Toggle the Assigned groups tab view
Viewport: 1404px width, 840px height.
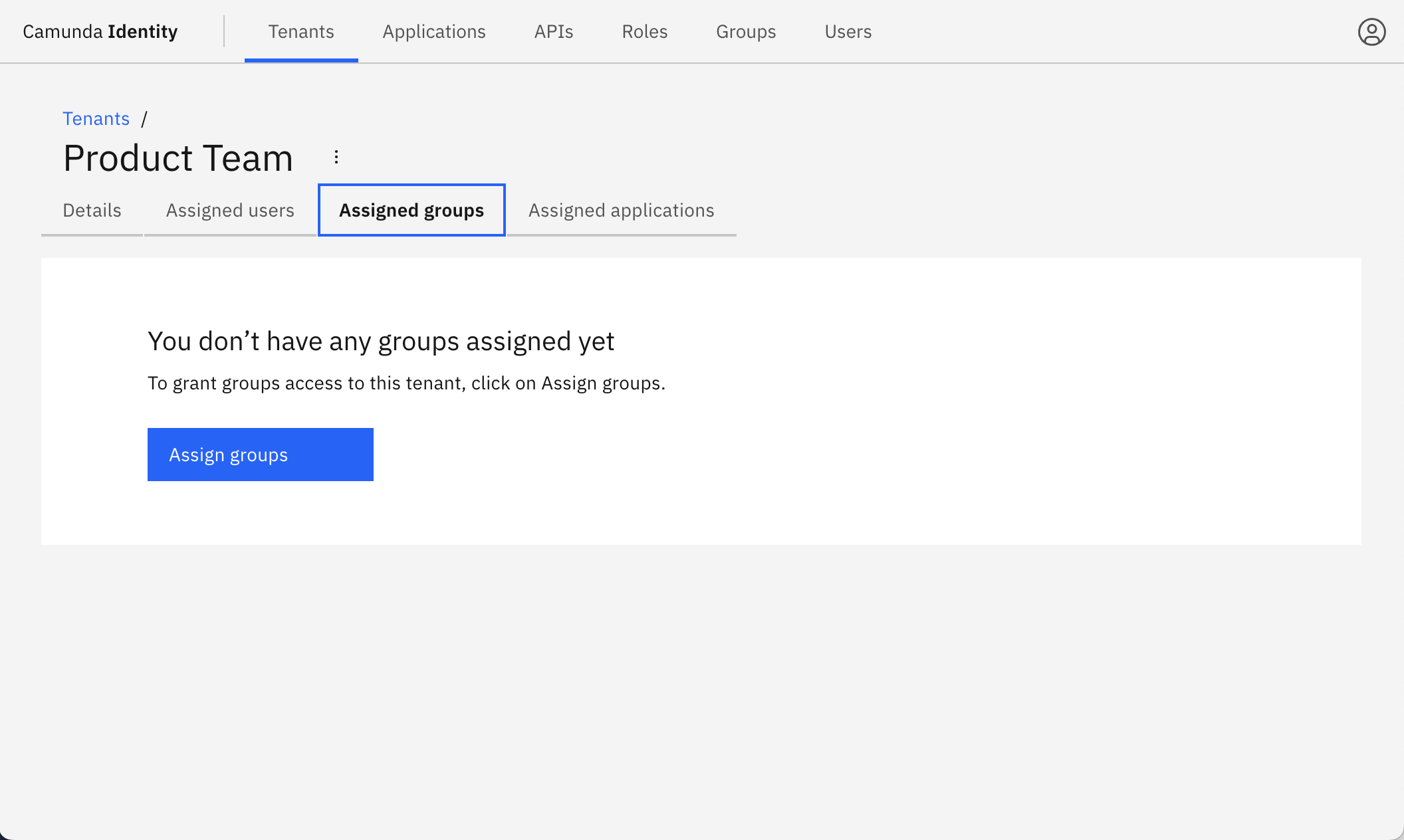coord(412,209)
